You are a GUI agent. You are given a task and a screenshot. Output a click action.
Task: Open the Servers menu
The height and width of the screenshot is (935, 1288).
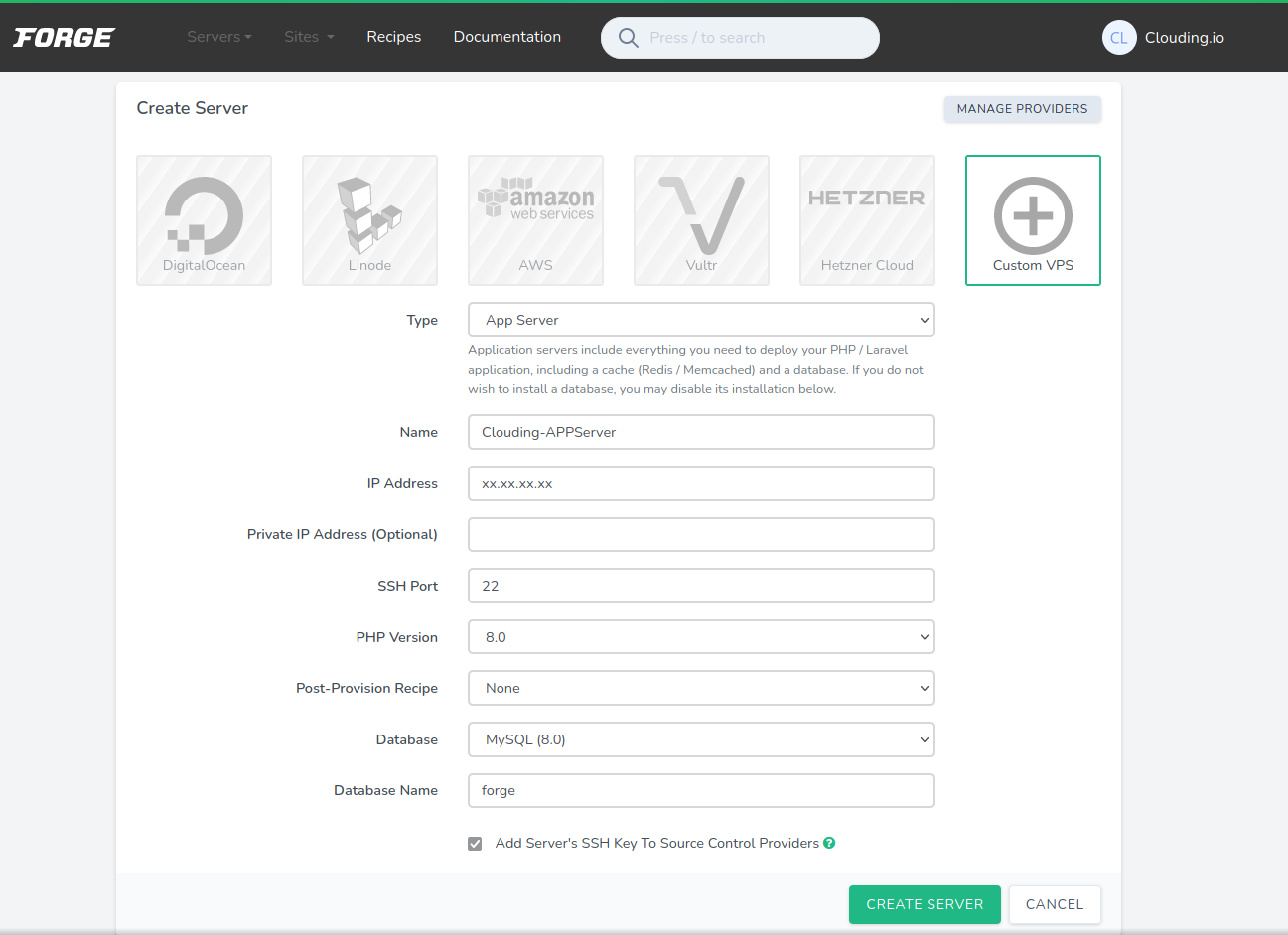tap(219, 37)
